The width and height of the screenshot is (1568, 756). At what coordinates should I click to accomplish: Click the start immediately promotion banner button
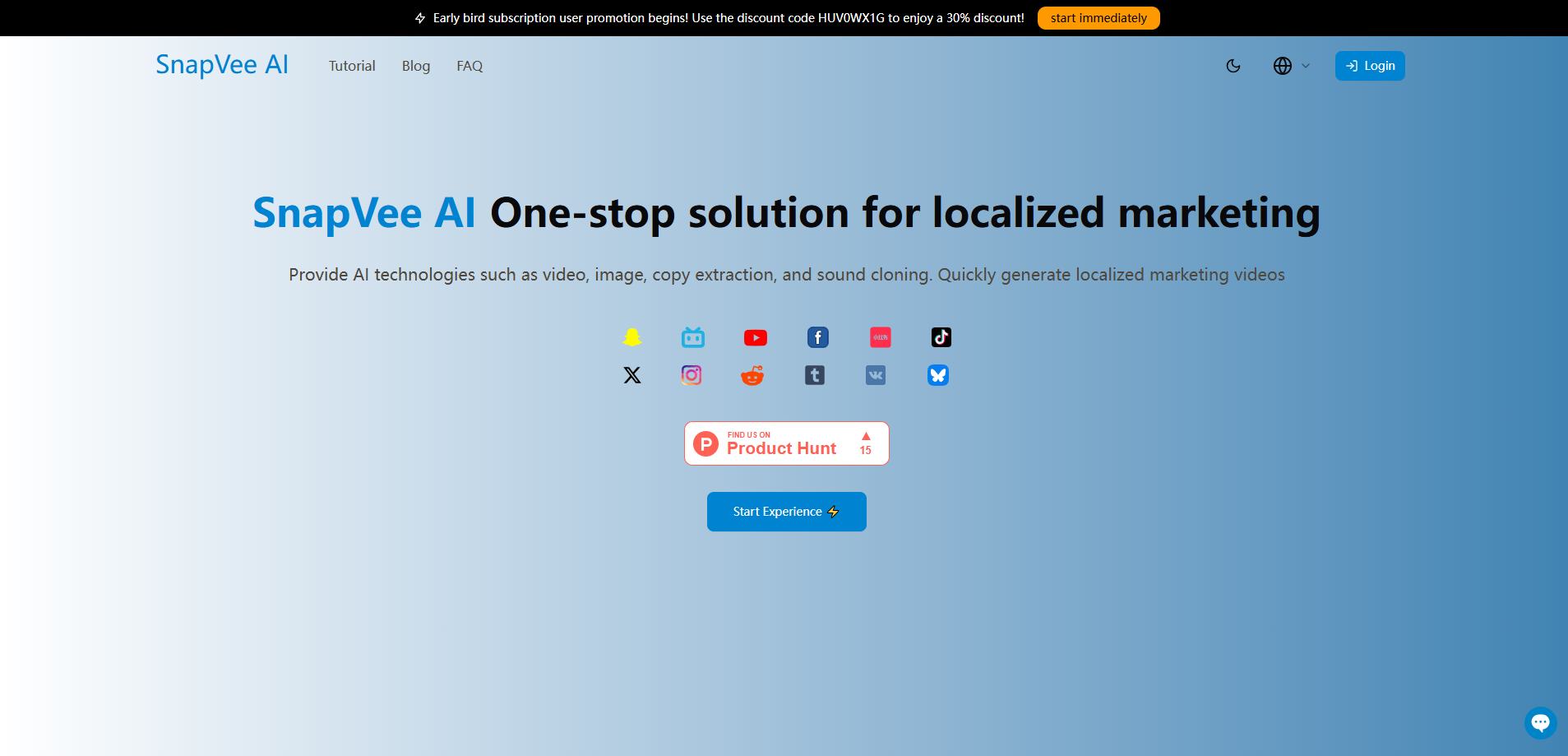pyautogui.click(x=1099, y=17)
